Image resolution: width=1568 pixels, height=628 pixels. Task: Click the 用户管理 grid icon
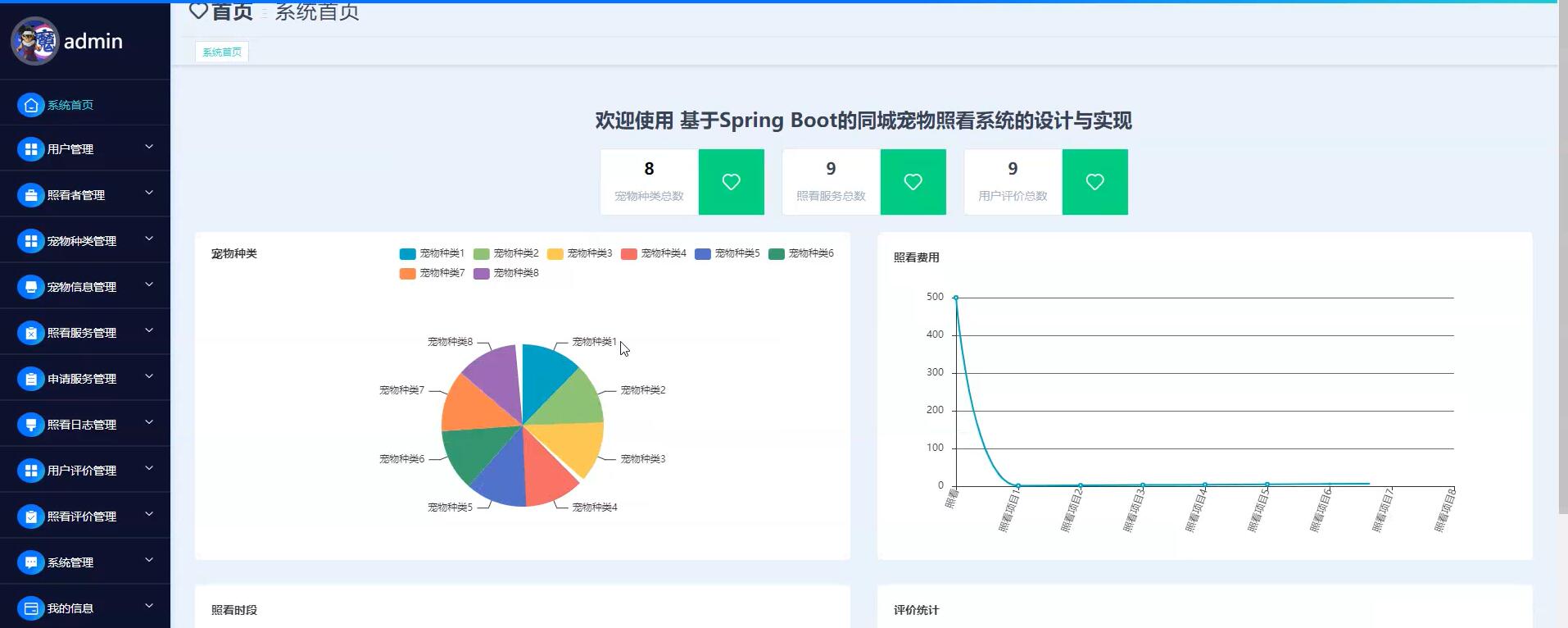(x=30, y=149)
